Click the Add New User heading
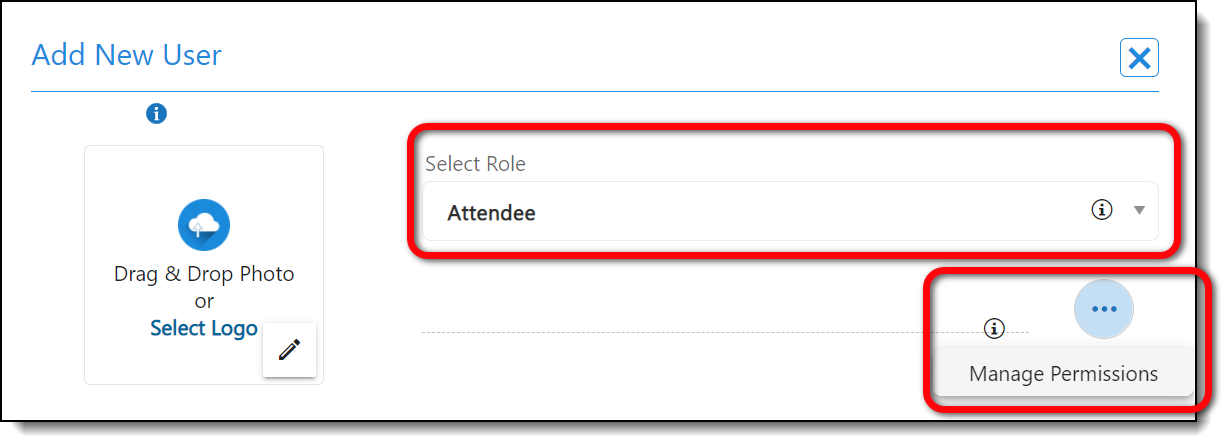 127,55
